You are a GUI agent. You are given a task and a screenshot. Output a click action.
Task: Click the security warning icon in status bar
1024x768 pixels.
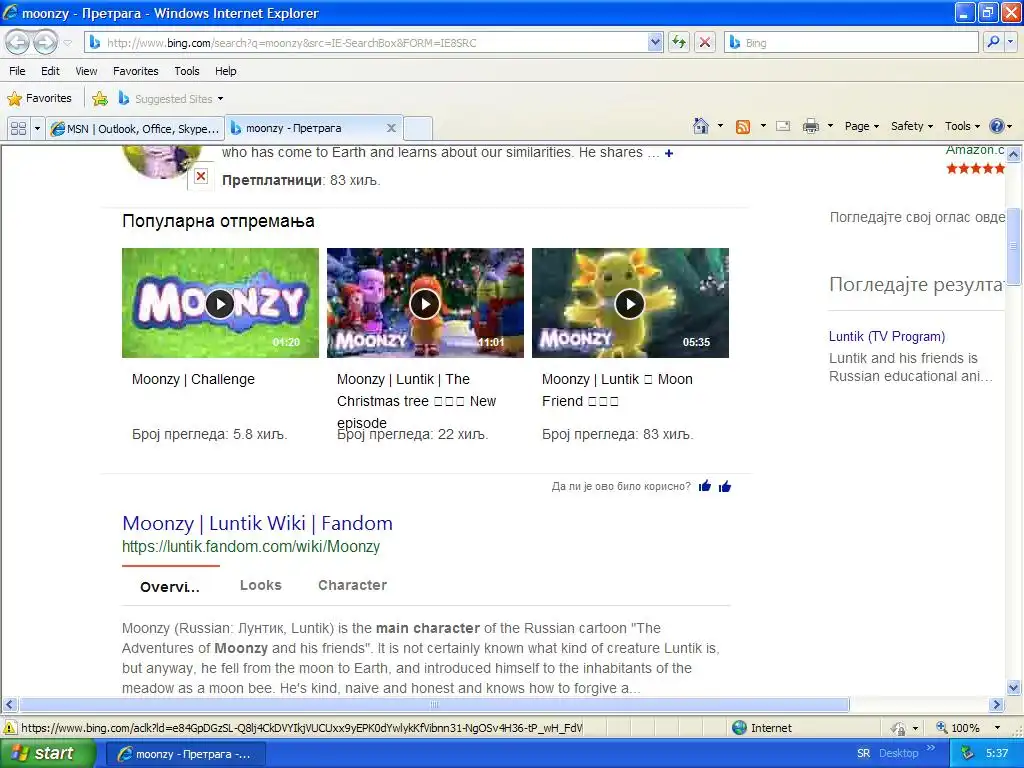click(10, 728)
